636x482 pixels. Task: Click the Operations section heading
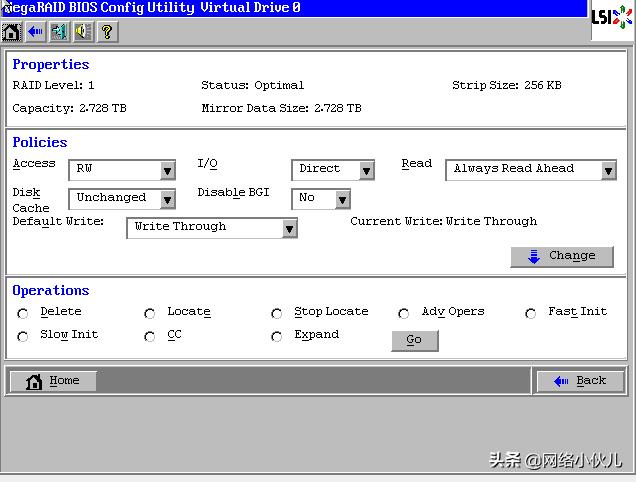(51, 290)
